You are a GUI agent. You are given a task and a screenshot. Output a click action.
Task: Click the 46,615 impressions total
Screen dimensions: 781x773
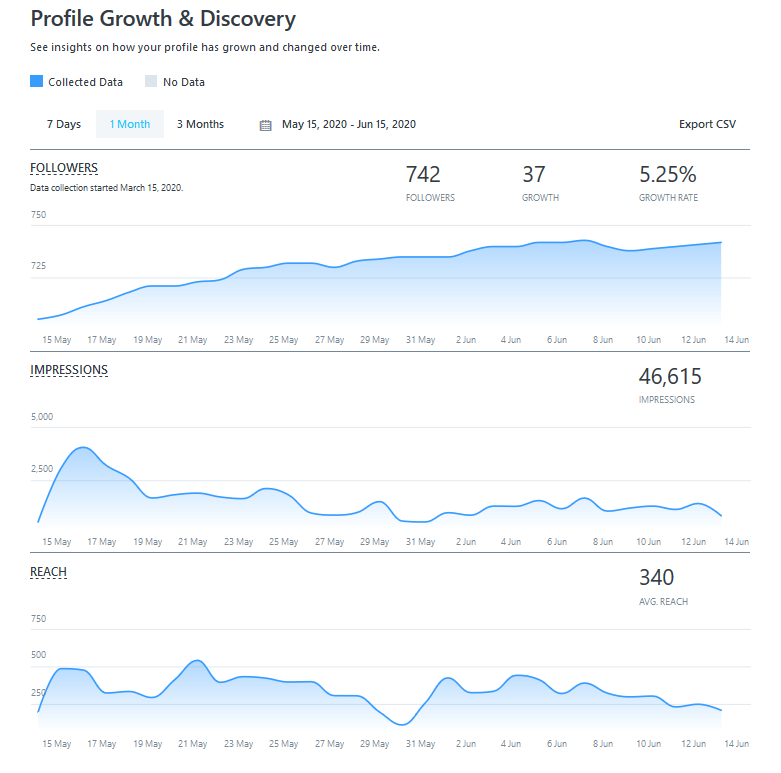[670, 377]
